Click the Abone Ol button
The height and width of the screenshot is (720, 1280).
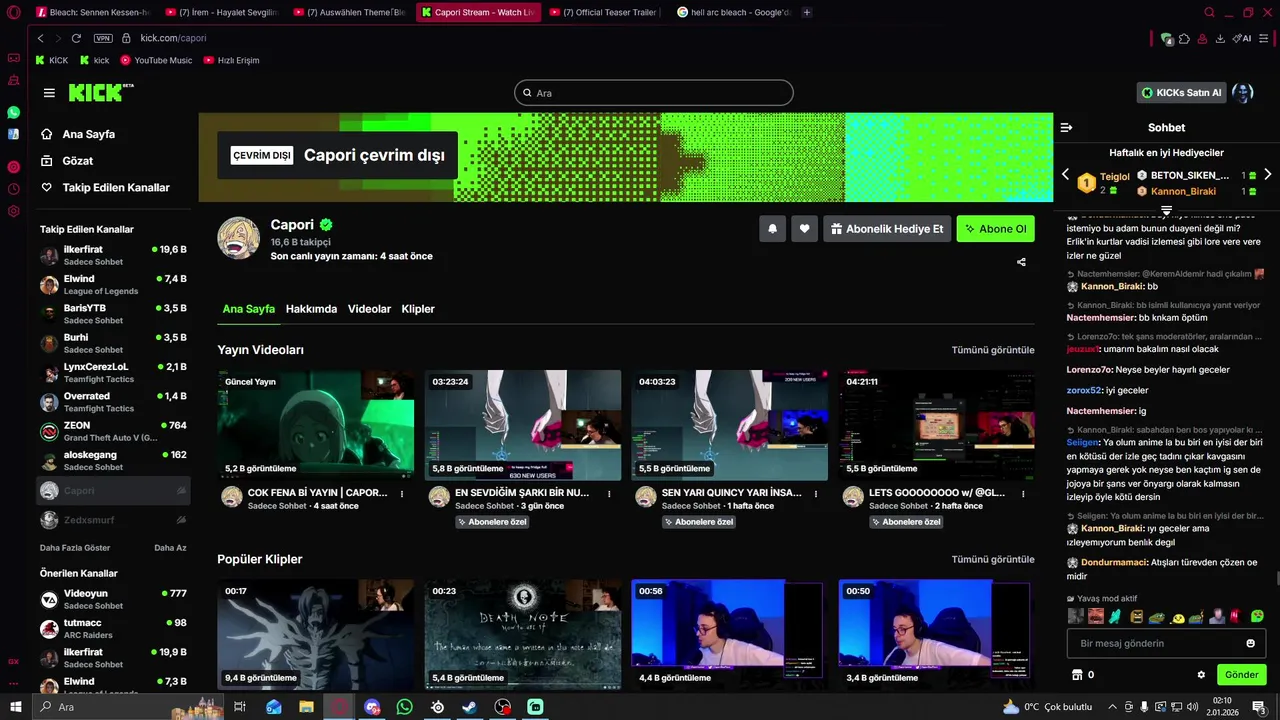pyautogui.click(x=995, y=229)
